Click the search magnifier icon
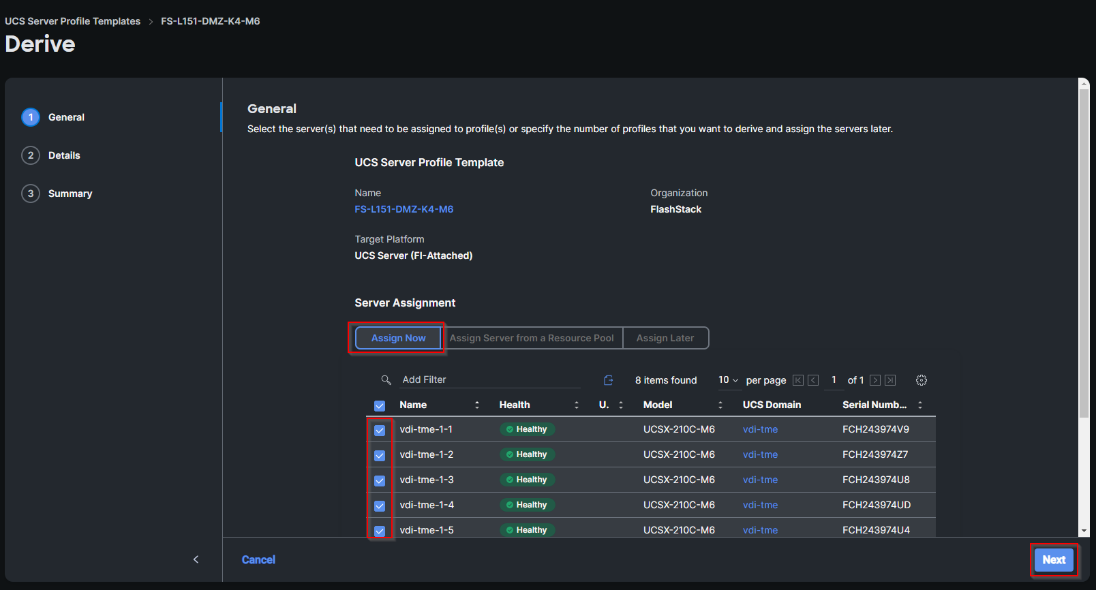Image resolution: width=1096 pixels, height=590 pixels. (386, 380)
